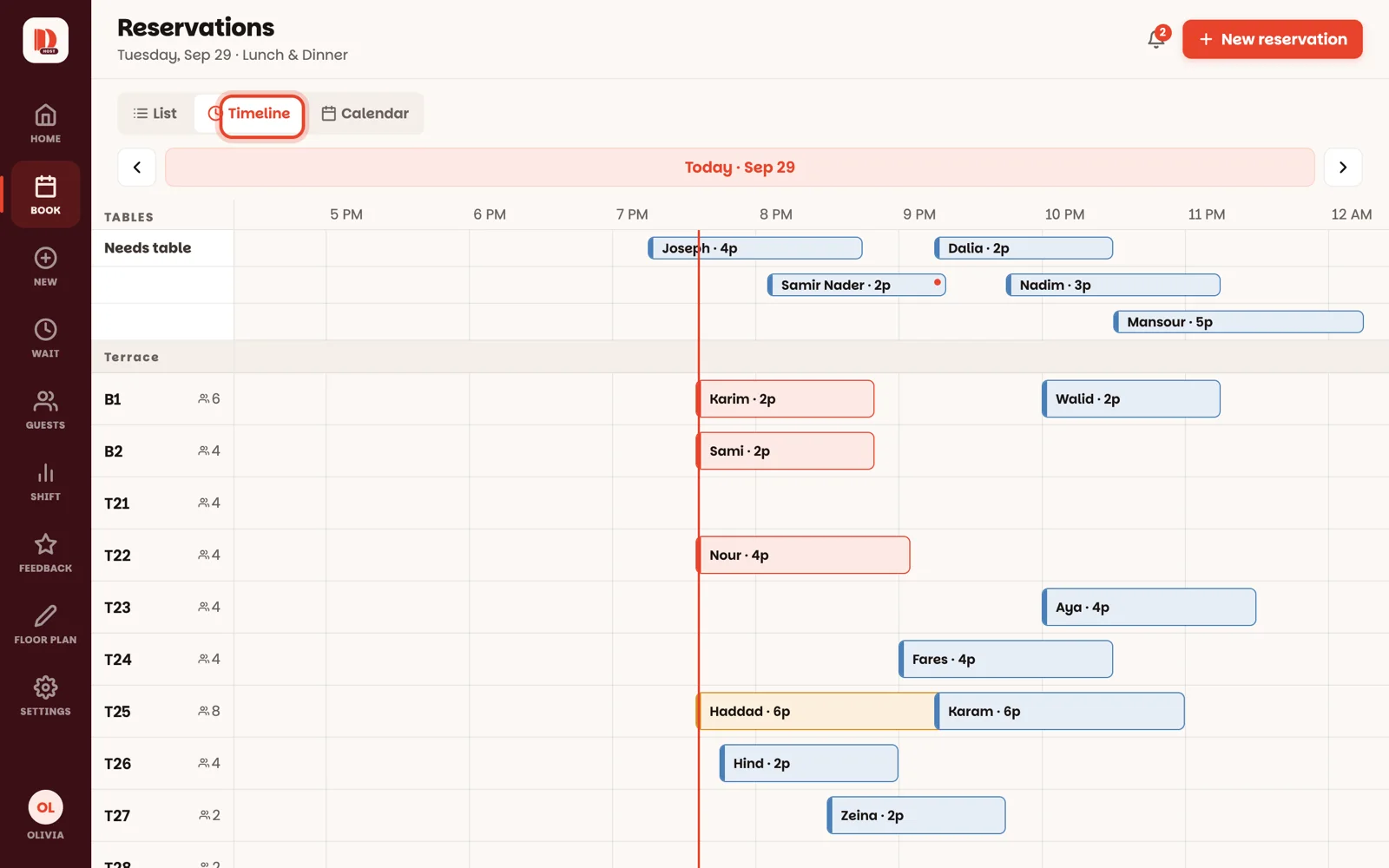This screenshot has height=868, width=1389.
Task: Open Fares 4p reservation on T24
Action: click(1005, 660)
